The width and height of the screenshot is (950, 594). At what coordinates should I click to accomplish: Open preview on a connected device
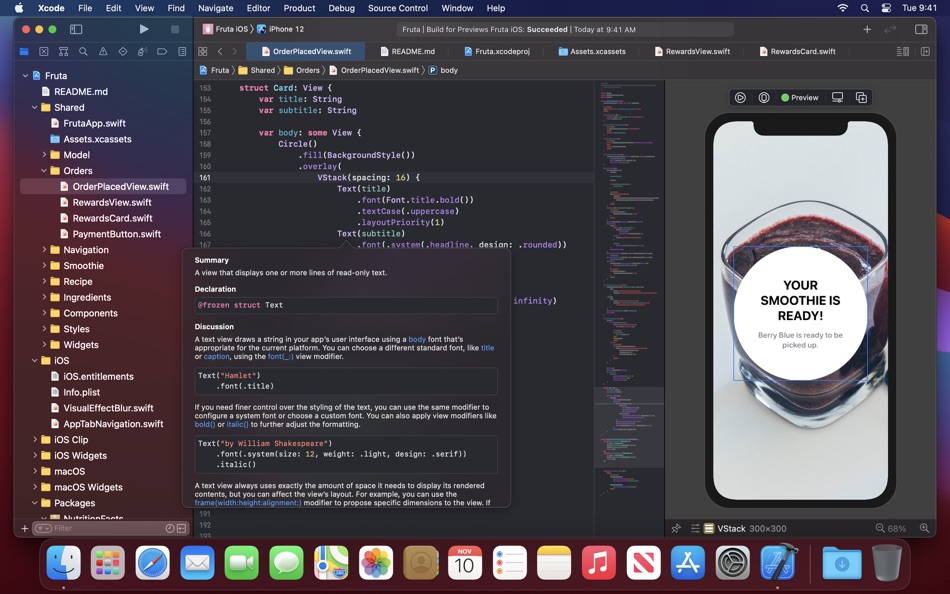[838, 97]
